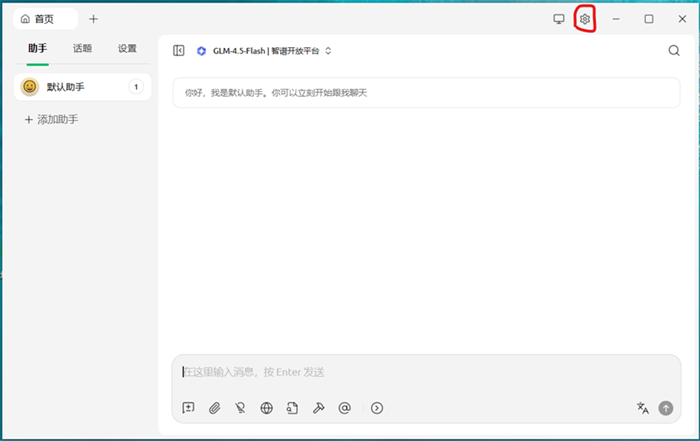700x441 pixels.
Task: Switch to the 话题 tab
Action: tap(82, 48)
